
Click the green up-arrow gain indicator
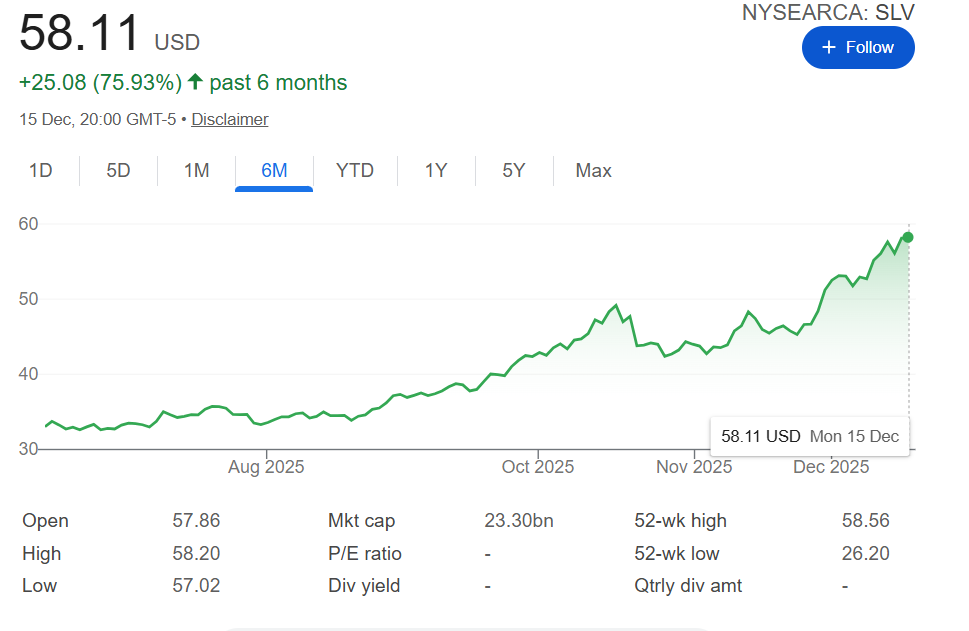196,83
